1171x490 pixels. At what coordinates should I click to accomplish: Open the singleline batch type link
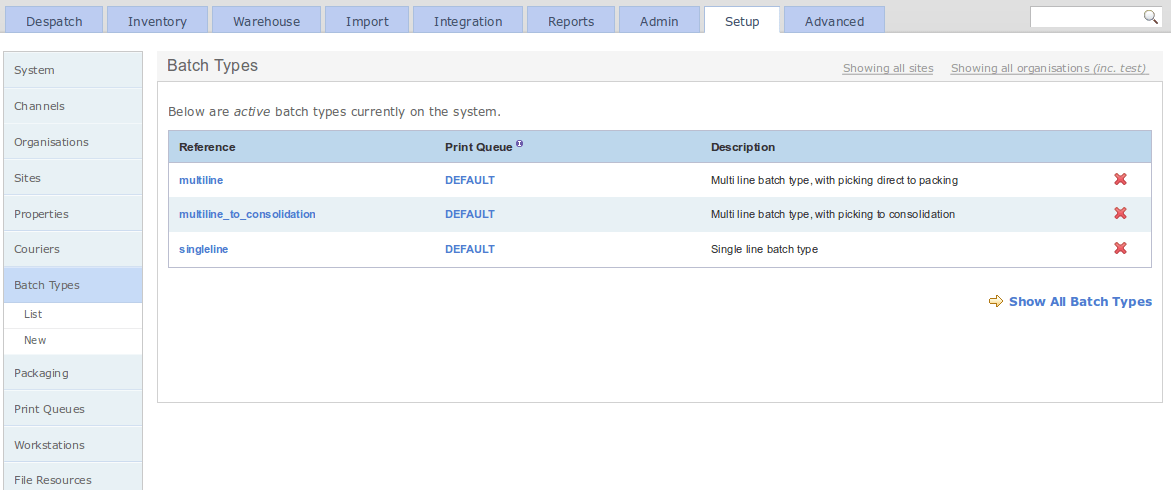(204, 249)
